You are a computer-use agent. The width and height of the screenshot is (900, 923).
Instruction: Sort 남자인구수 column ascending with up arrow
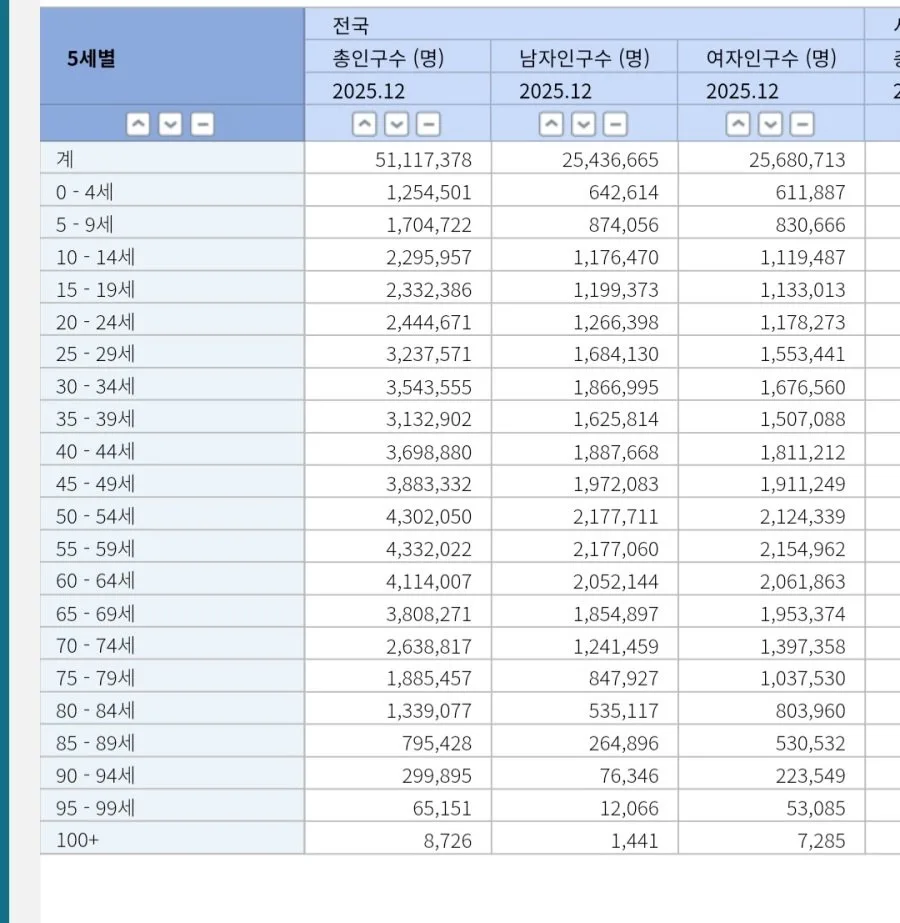pyautogui.click(x=551, y=124)
